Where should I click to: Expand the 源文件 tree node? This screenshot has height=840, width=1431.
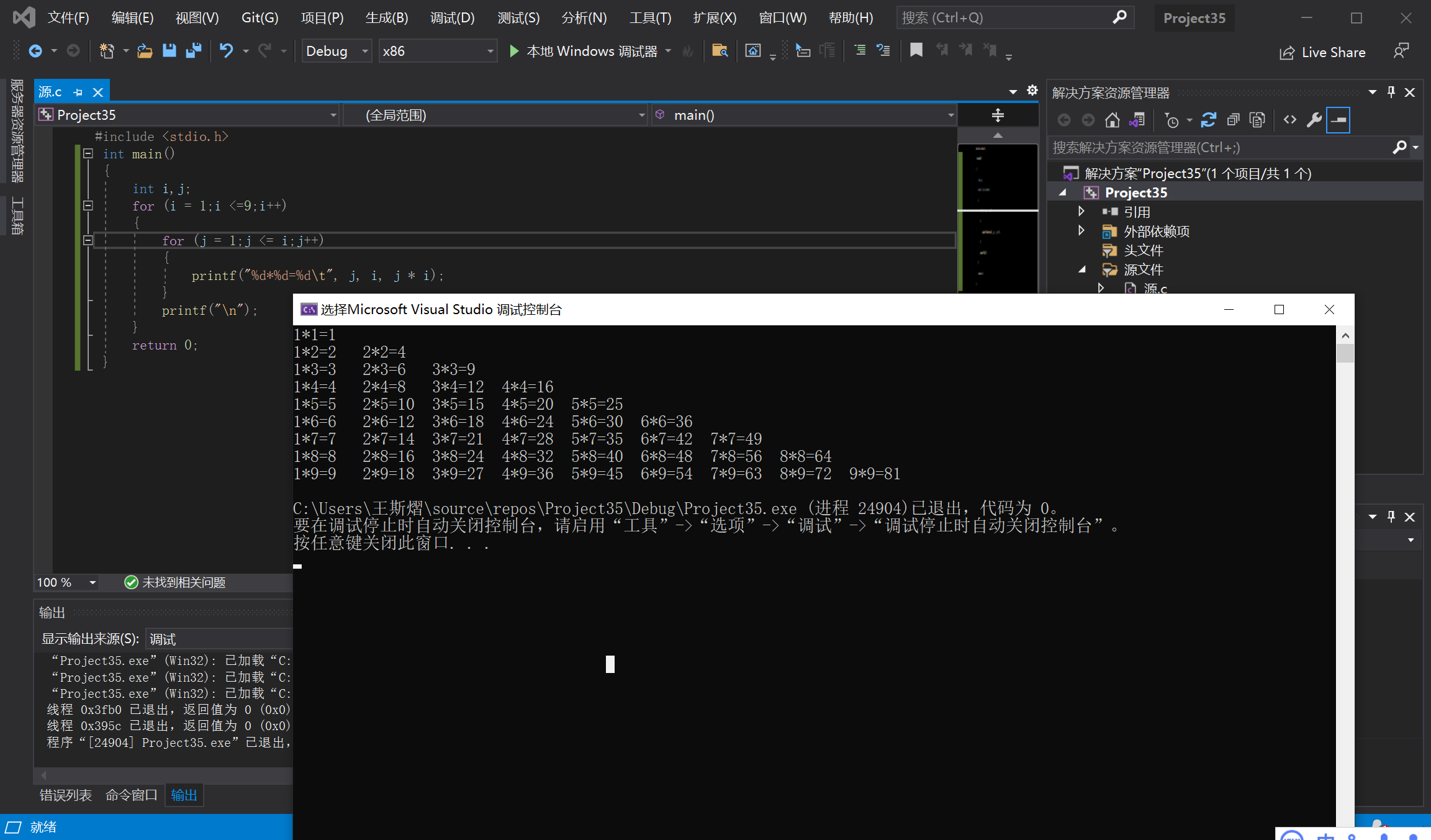point(1082,269)
